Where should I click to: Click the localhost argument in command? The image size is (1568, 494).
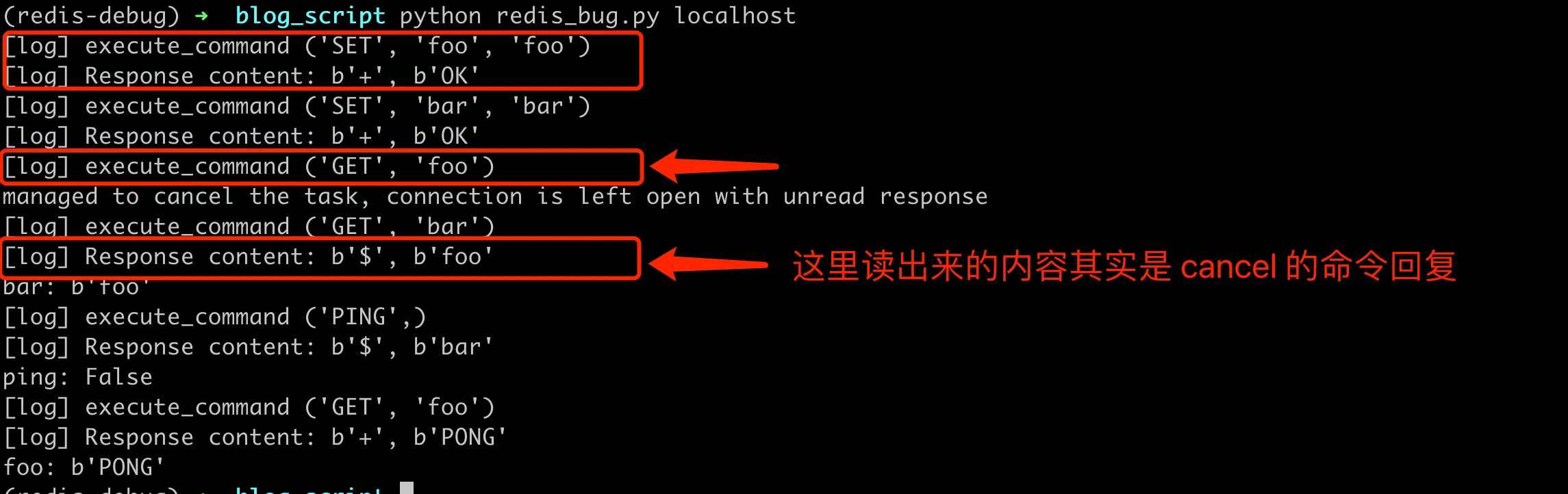coord(735,15)
